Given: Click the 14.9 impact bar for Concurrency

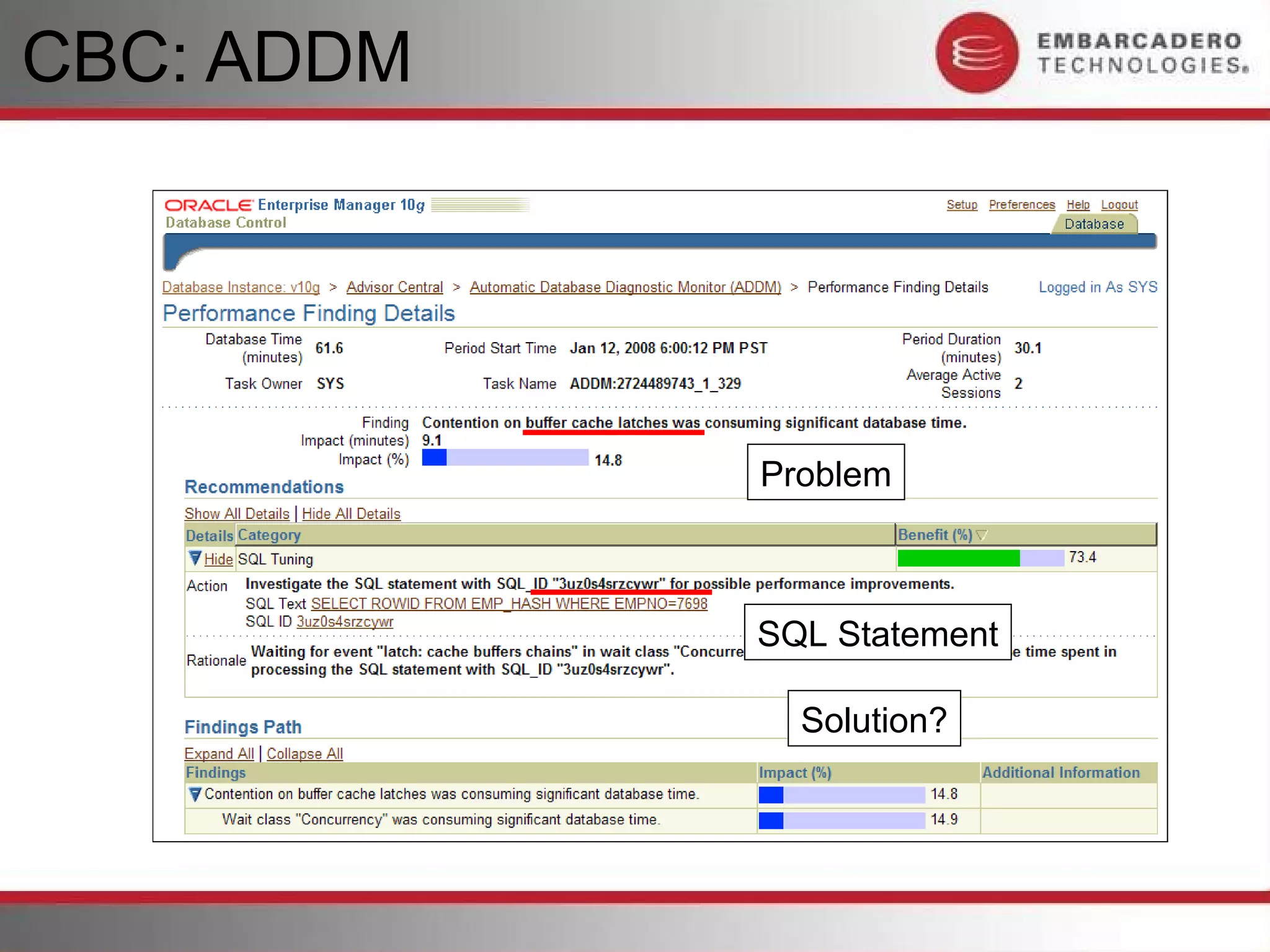Looking at the screenshot, I should point(841,820).
